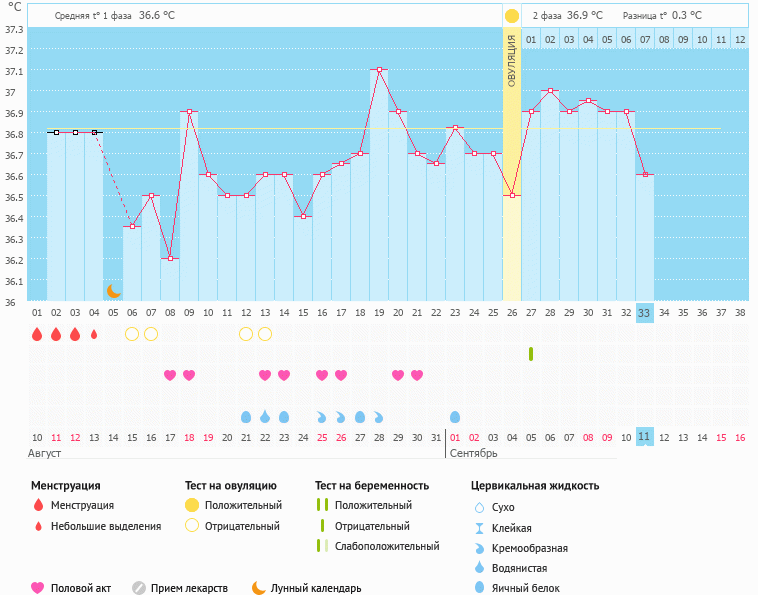Click Слабоположительный pregnancy test legend label
The image size is (758, 595).
click(x=389, y=546)
